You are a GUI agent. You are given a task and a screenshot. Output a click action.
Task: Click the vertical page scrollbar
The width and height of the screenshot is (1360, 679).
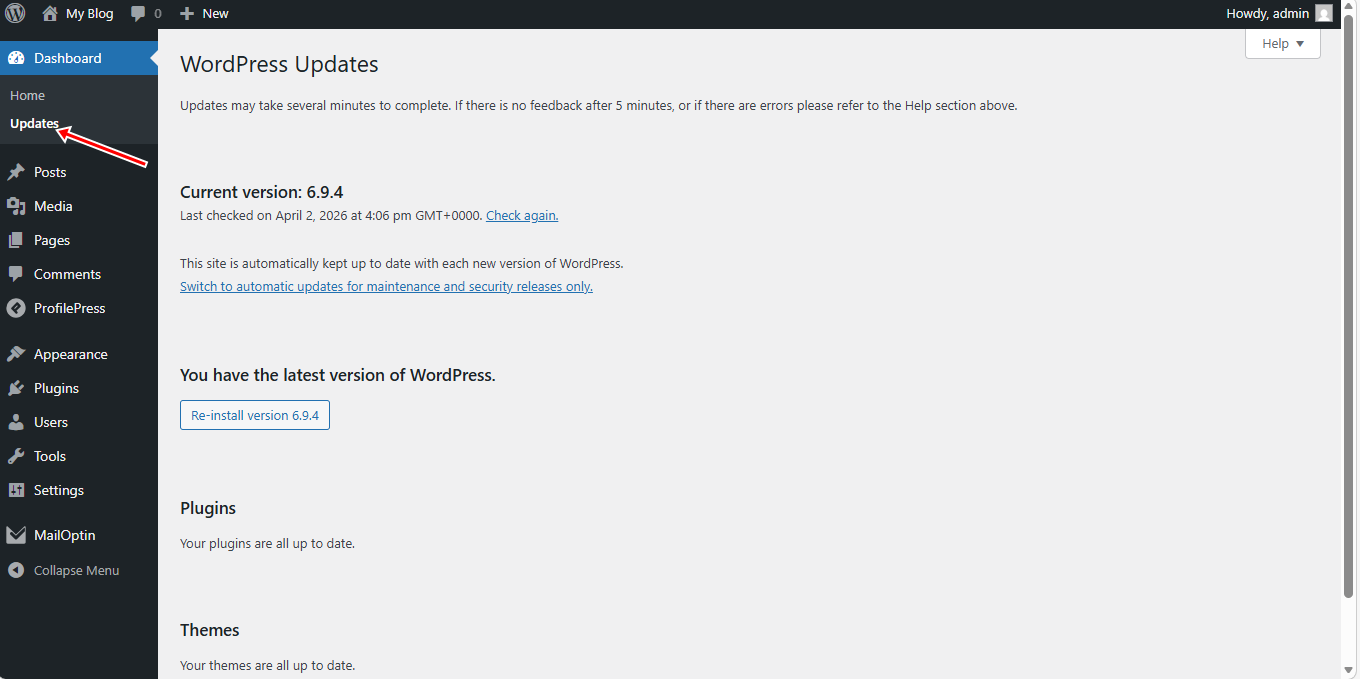point(1348,300)
